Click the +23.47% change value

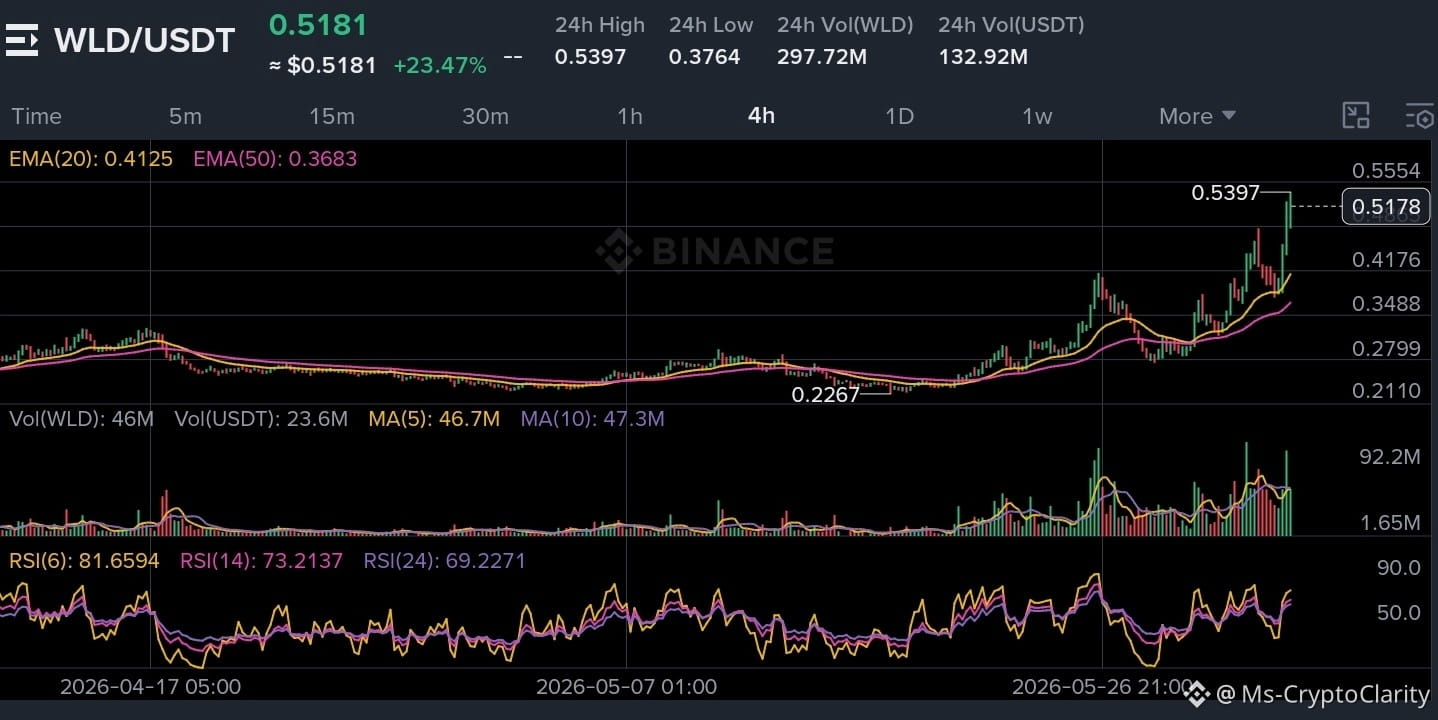coord(440,66)
